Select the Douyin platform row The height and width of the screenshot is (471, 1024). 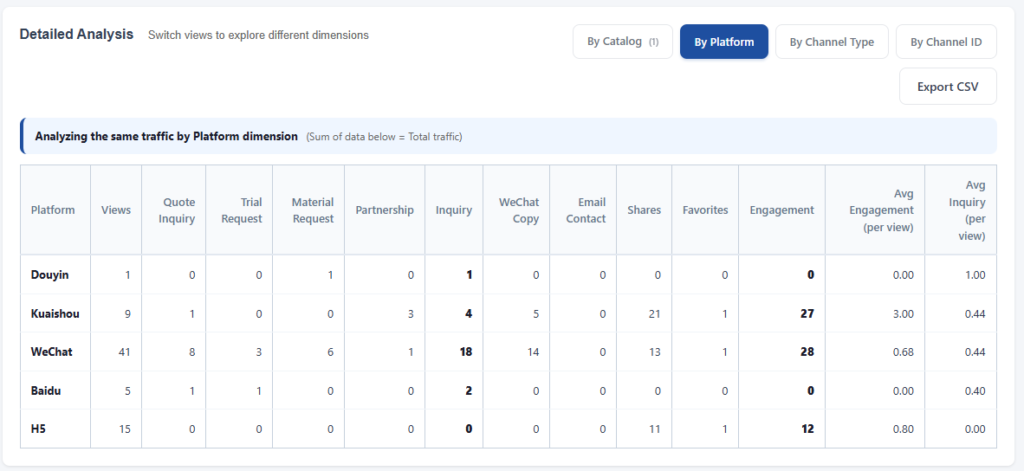point(508,275)
